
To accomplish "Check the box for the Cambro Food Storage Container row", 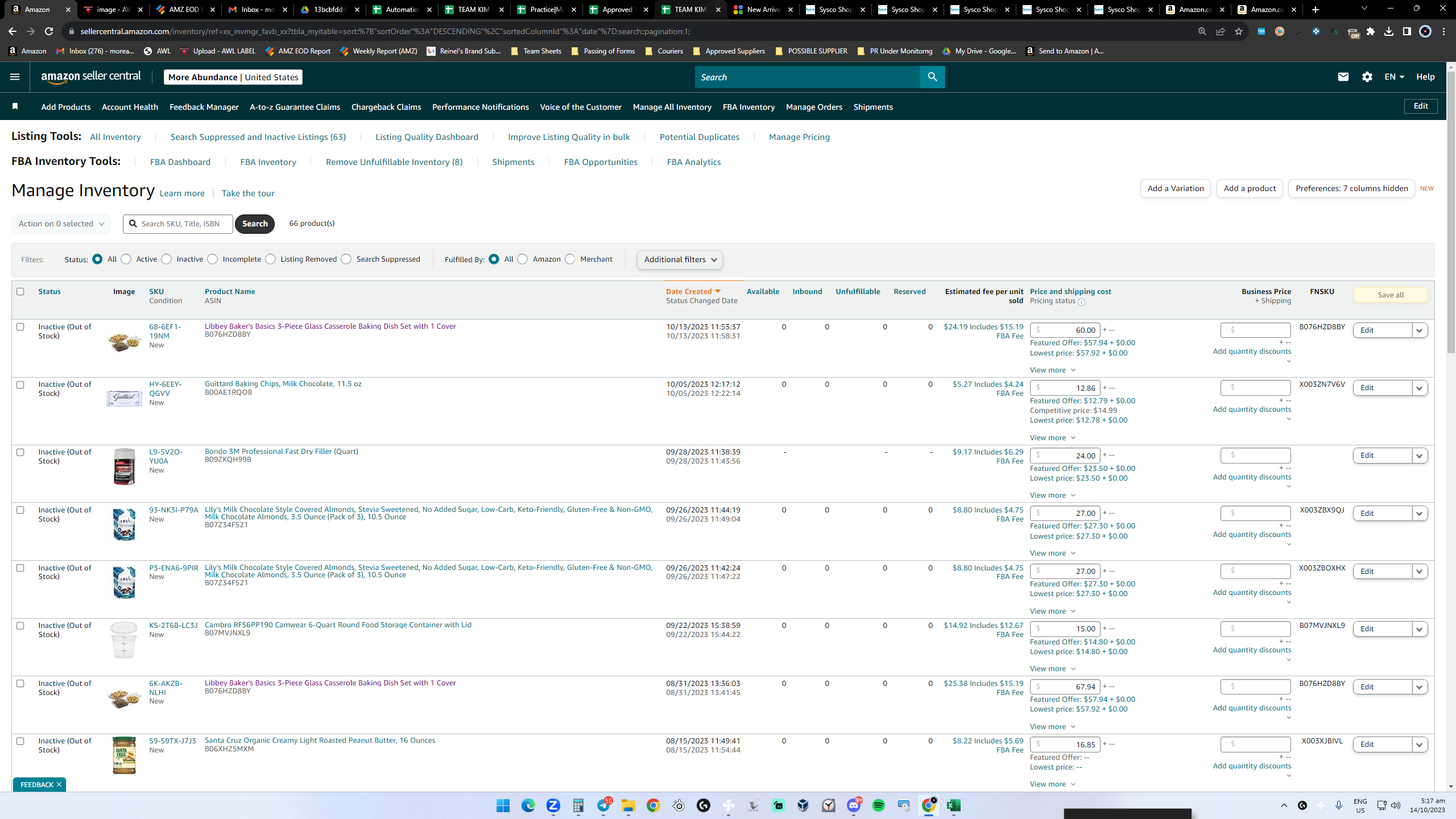I will [20, 626].
